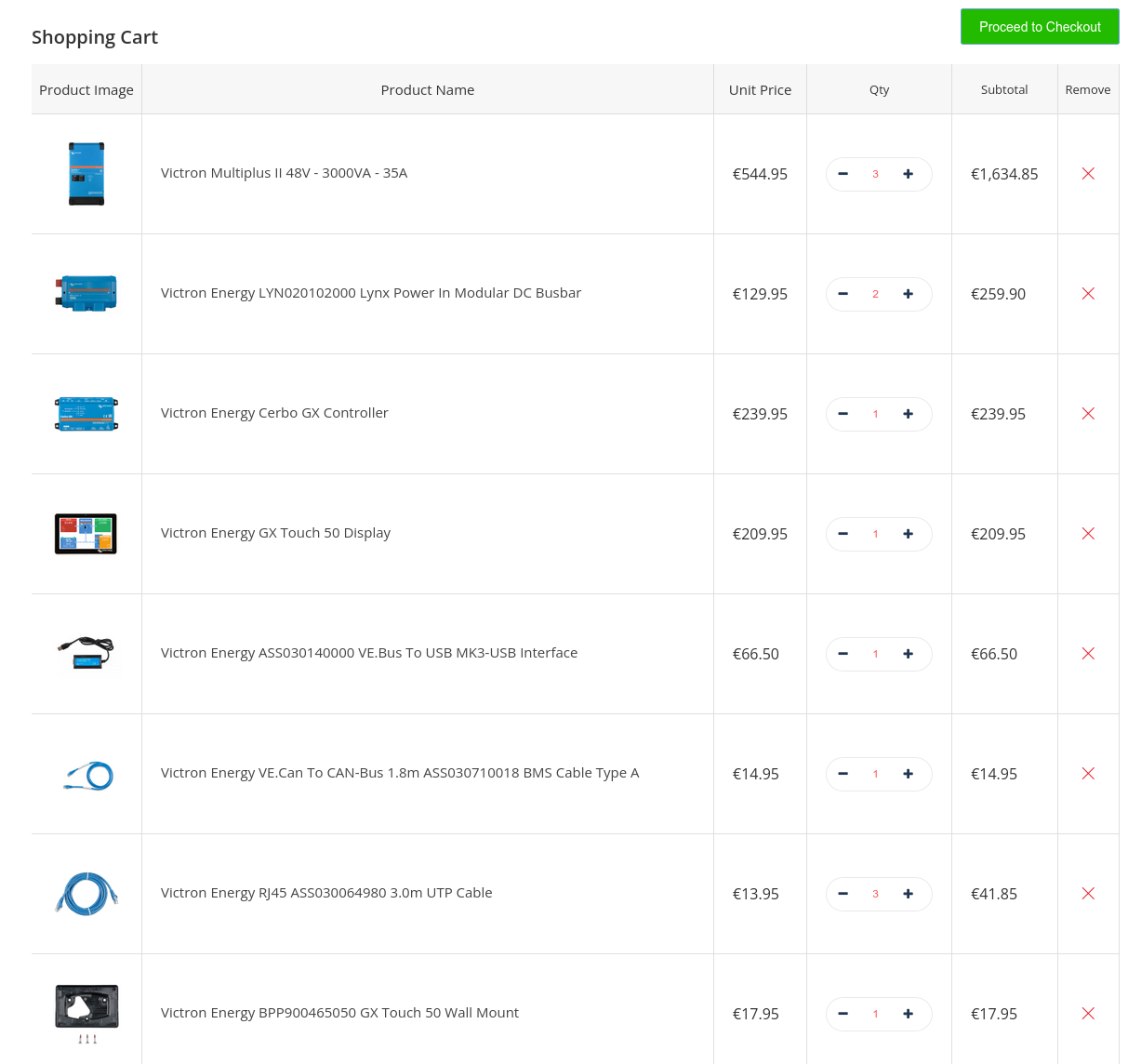The image size is (1128, 1064).
Task: Open RJ45 UTP Cable product image
Action: pyautogui.click(x=86, y=894)
